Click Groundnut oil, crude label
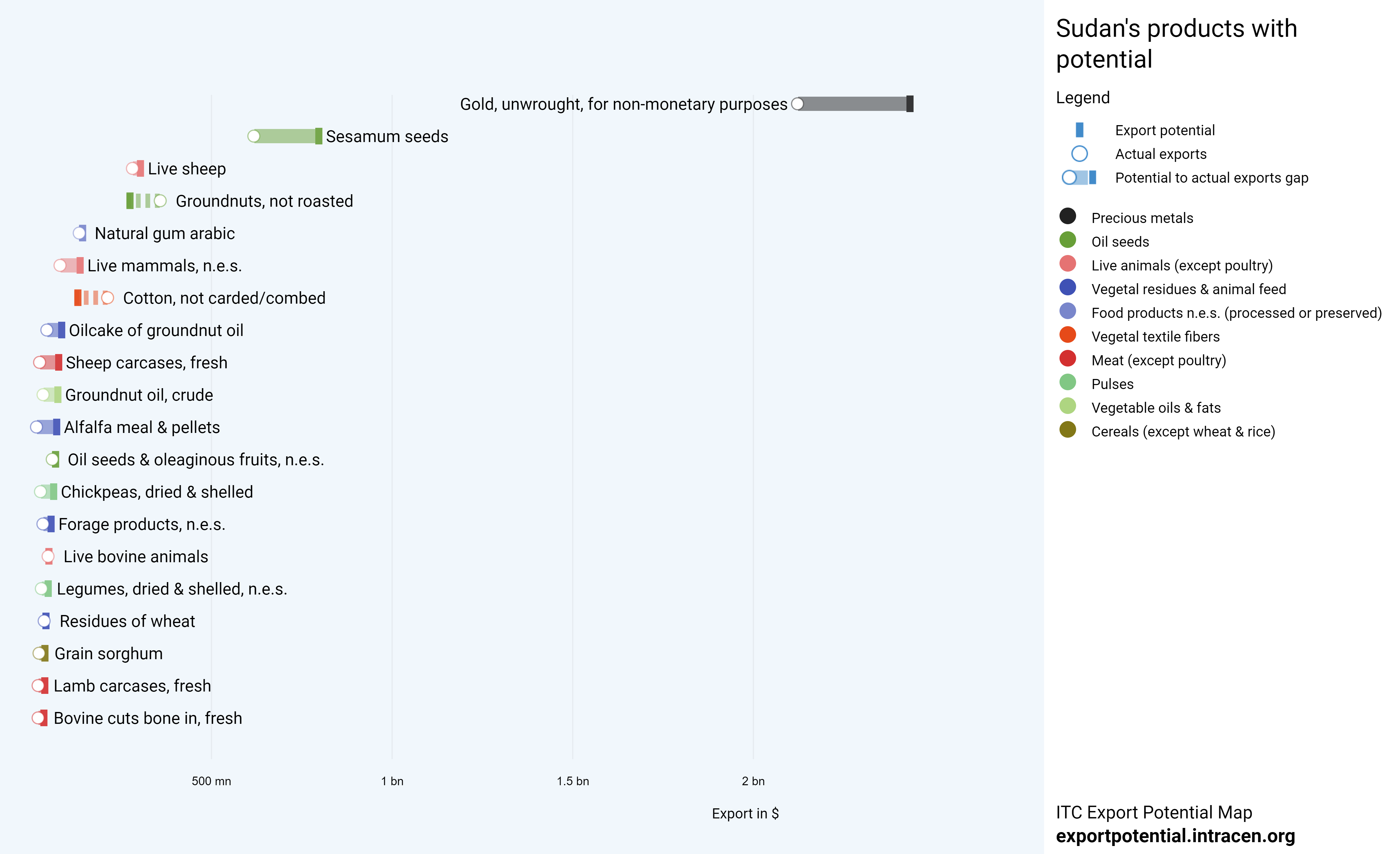The height and width of the screenshot is (854, 1400). coord(139,396)
